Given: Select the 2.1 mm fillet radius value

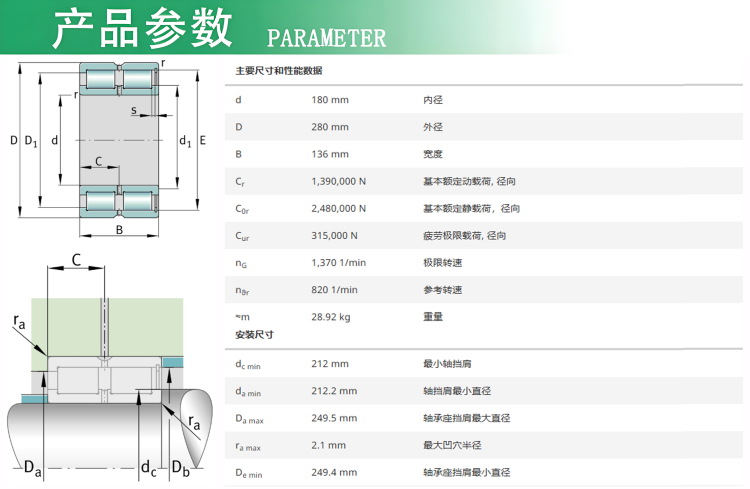Looking at the screenshot, I should (x=328, y=445).
